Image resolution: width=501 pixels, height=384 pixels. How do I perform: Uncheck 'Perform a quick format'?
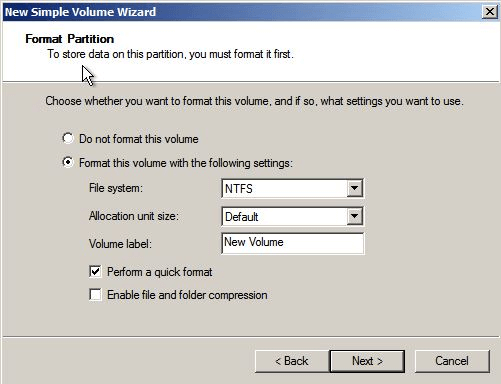95,272
